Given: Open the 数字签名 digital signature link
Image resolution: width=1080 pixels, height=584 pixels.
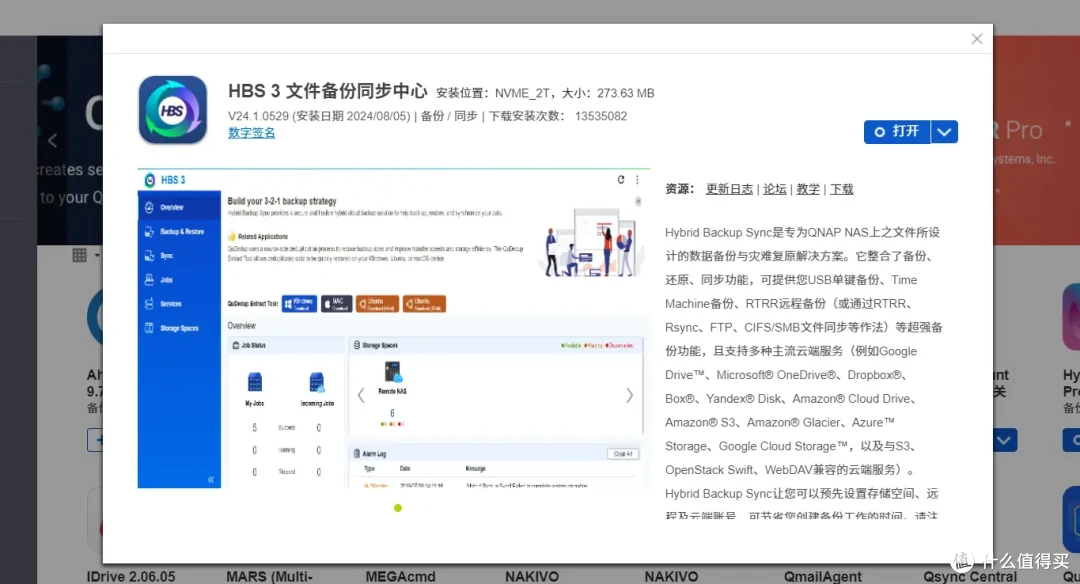Looking at the screenshot, I should coord(251,133).
